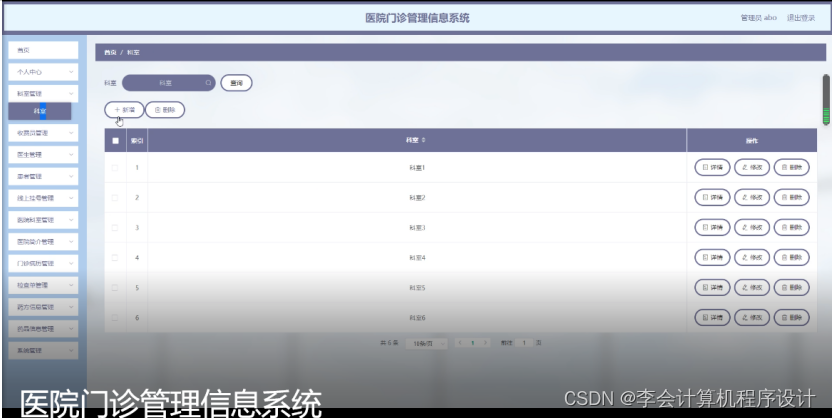Check the checkbox for row 科室6
This screenshot has width=832, height=418.
click(x=115, y=317)
